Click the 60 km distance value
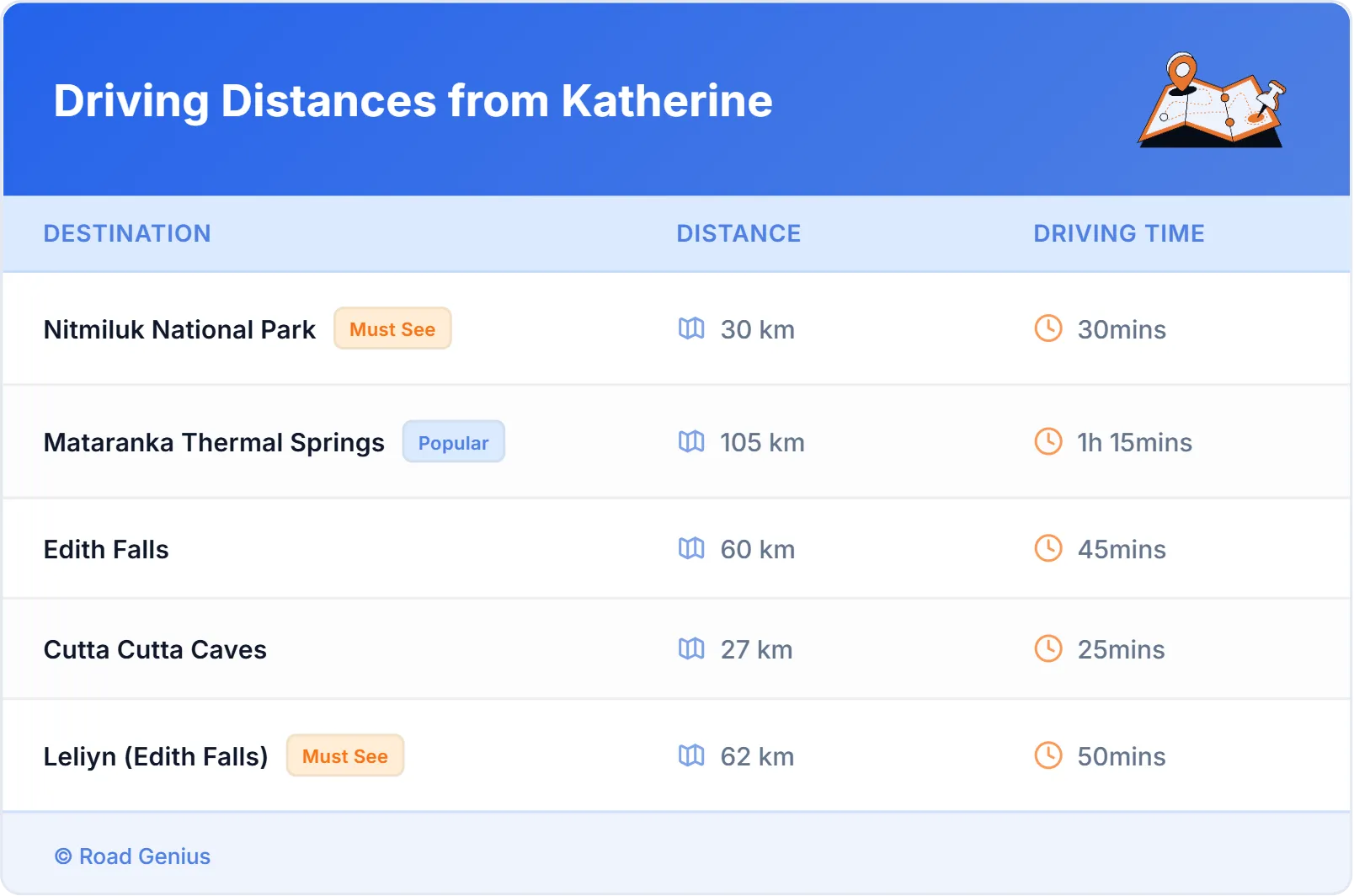This screenshot has width=1354, height=896. point(757,549)
